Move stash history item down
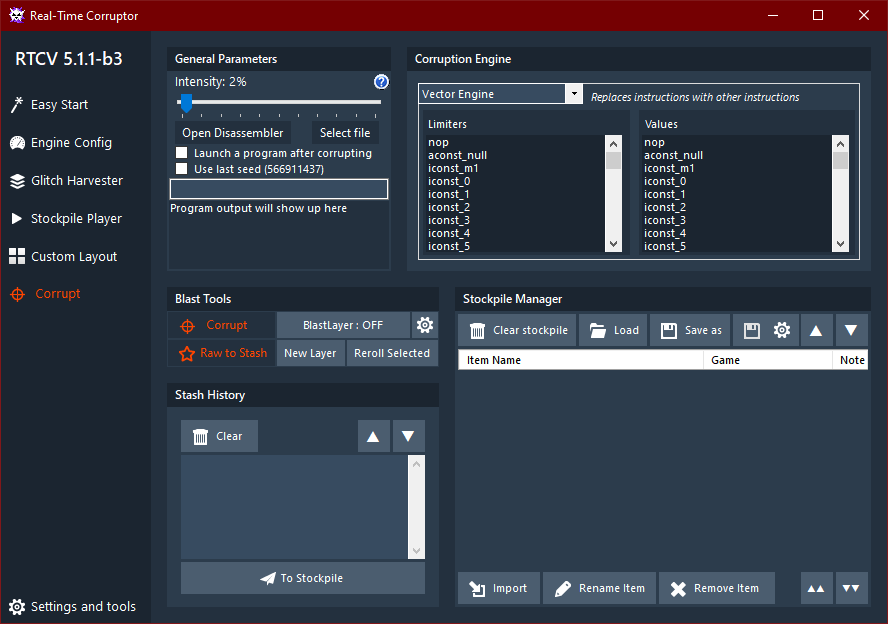The height and width of the screenshot is (624, 888). point(408,436)
